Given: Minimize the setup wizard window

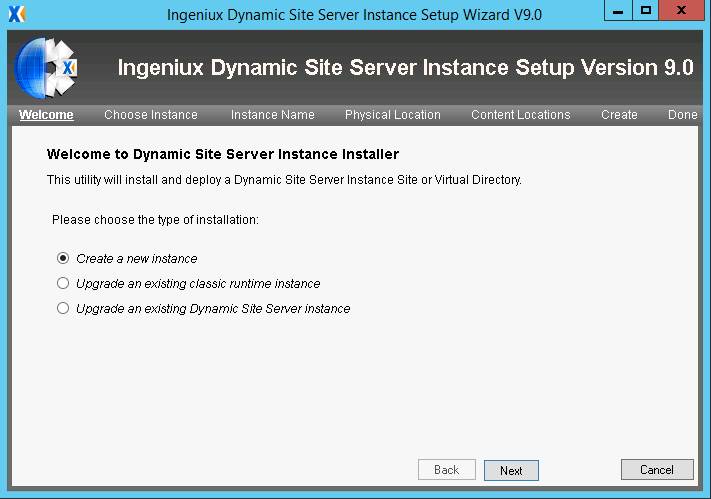Looking at the screenshot, I should pyautogui.click(x=618, y=10).
